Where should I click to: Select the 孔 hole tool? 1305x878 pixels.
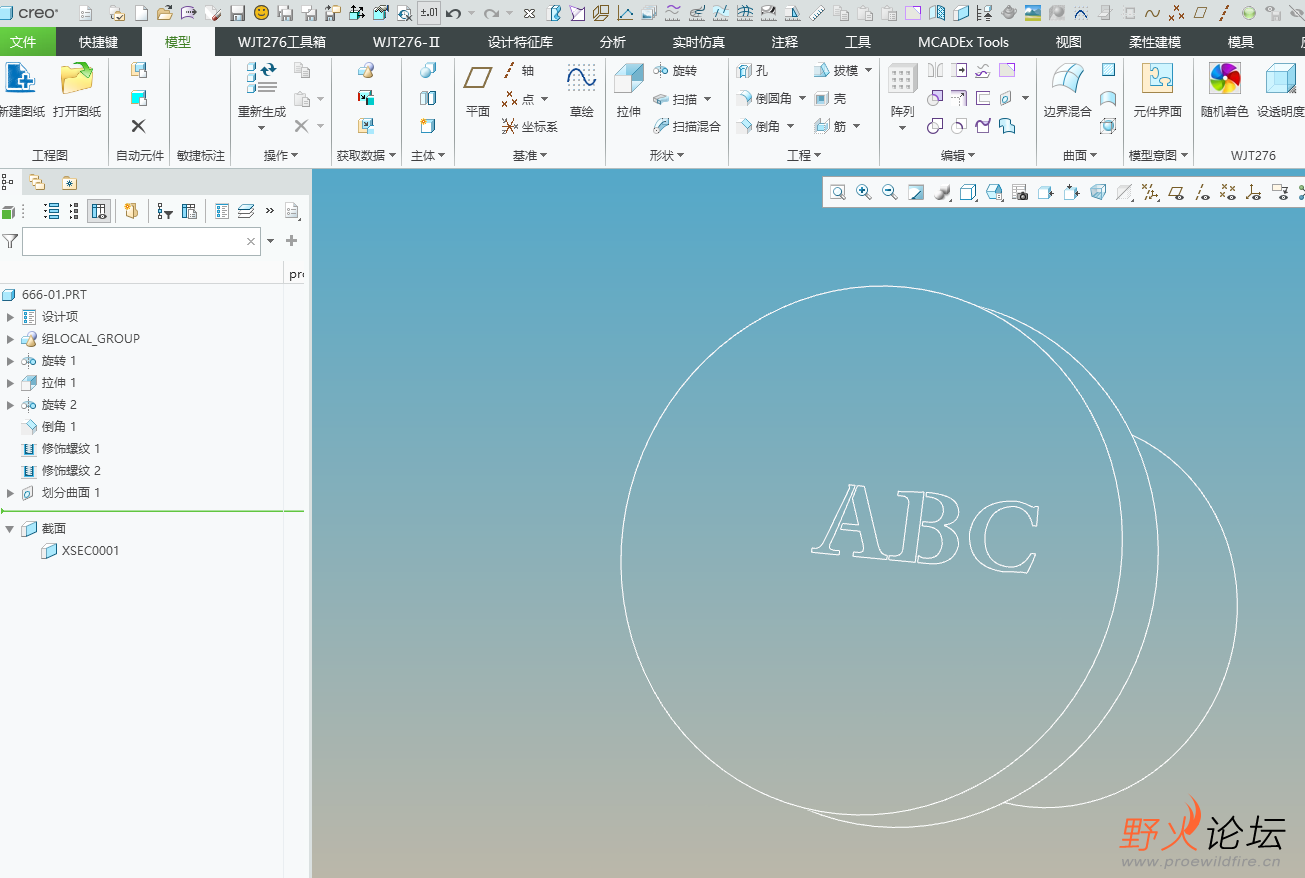[753, 71]
